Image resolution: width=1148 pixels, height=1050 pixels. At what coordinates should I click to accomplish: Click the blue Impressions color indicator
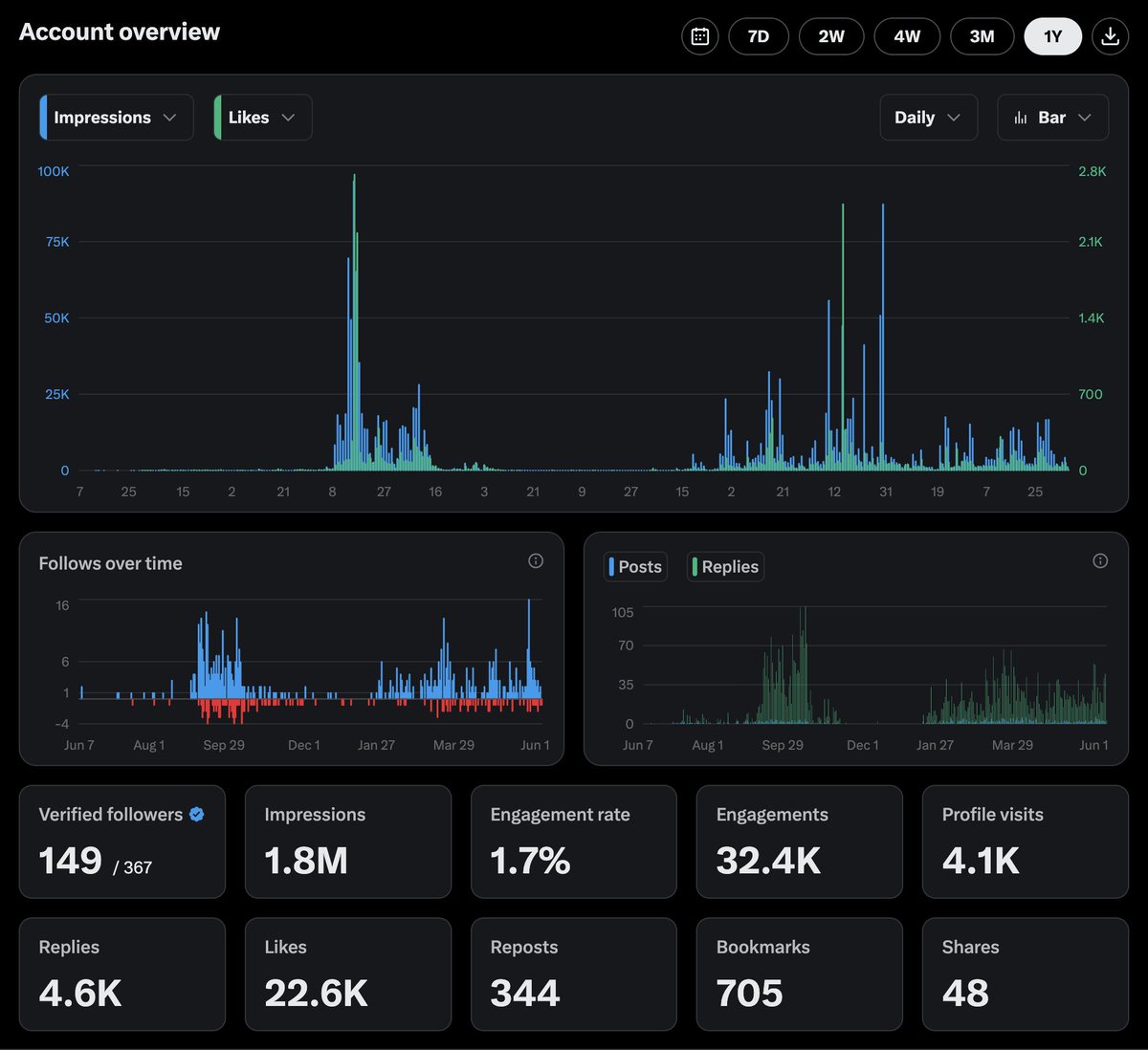(43, 118)
